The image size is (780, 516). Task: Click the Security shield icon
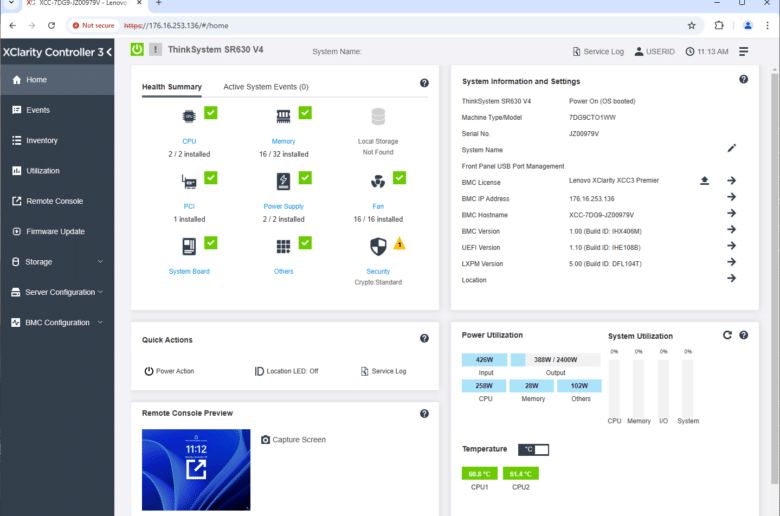click(378, 246)
